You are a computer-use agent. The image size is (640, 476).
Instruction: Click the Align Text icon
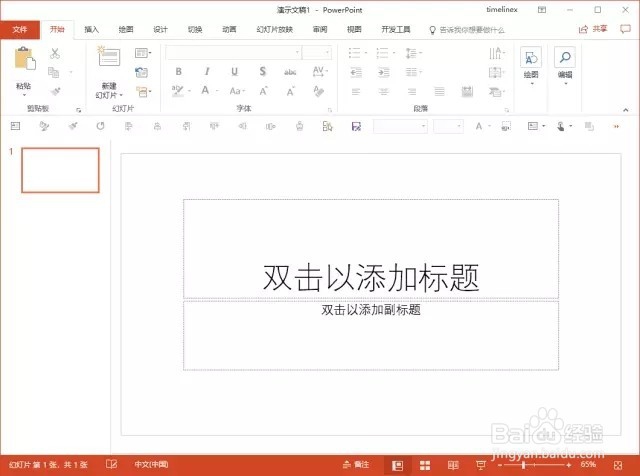[x=496, y=73]
